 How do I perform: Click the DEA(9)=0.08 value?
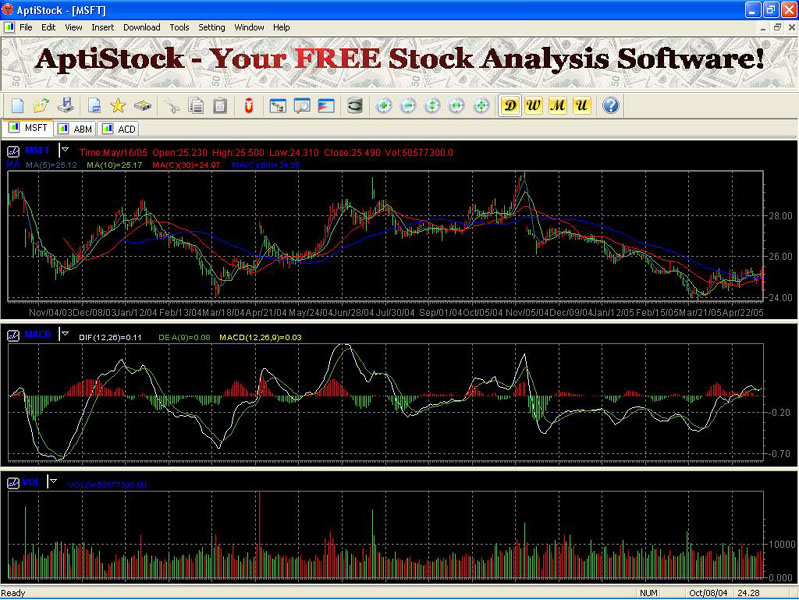(x=184, y=337)
